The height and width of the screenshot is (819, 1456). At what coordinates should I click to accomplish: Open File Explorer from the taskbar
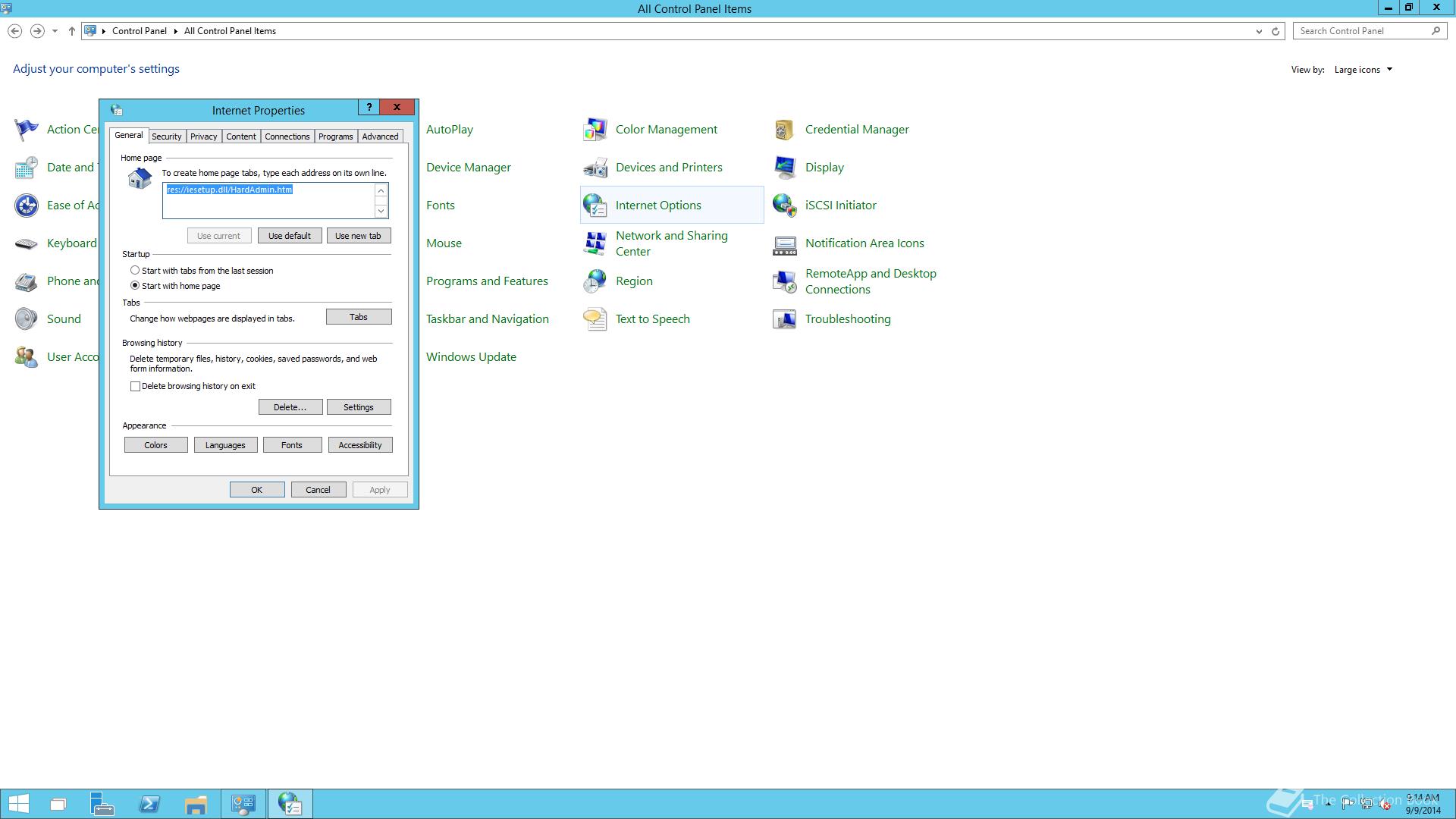pyautogui.click(x=196, y=804)
